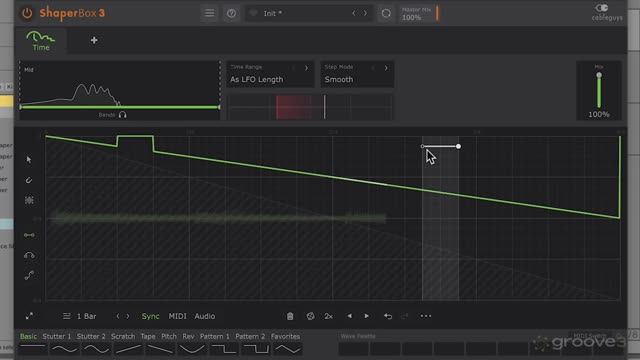Select the Basic preset tab
Image resolution: width=640 pixels, height=360 pixels.
[x=29, y=336]
